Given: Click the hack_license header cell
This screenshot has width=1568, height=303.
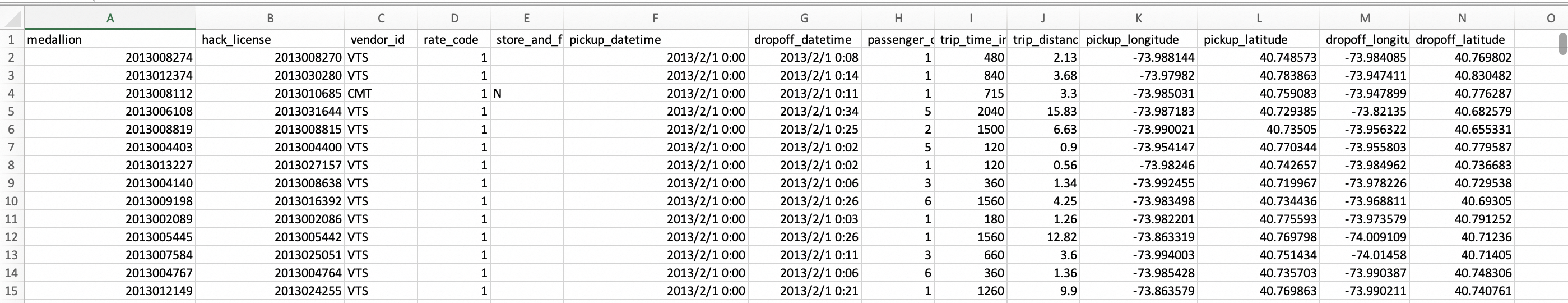Looking at the screenshot, I should point(270,40).
